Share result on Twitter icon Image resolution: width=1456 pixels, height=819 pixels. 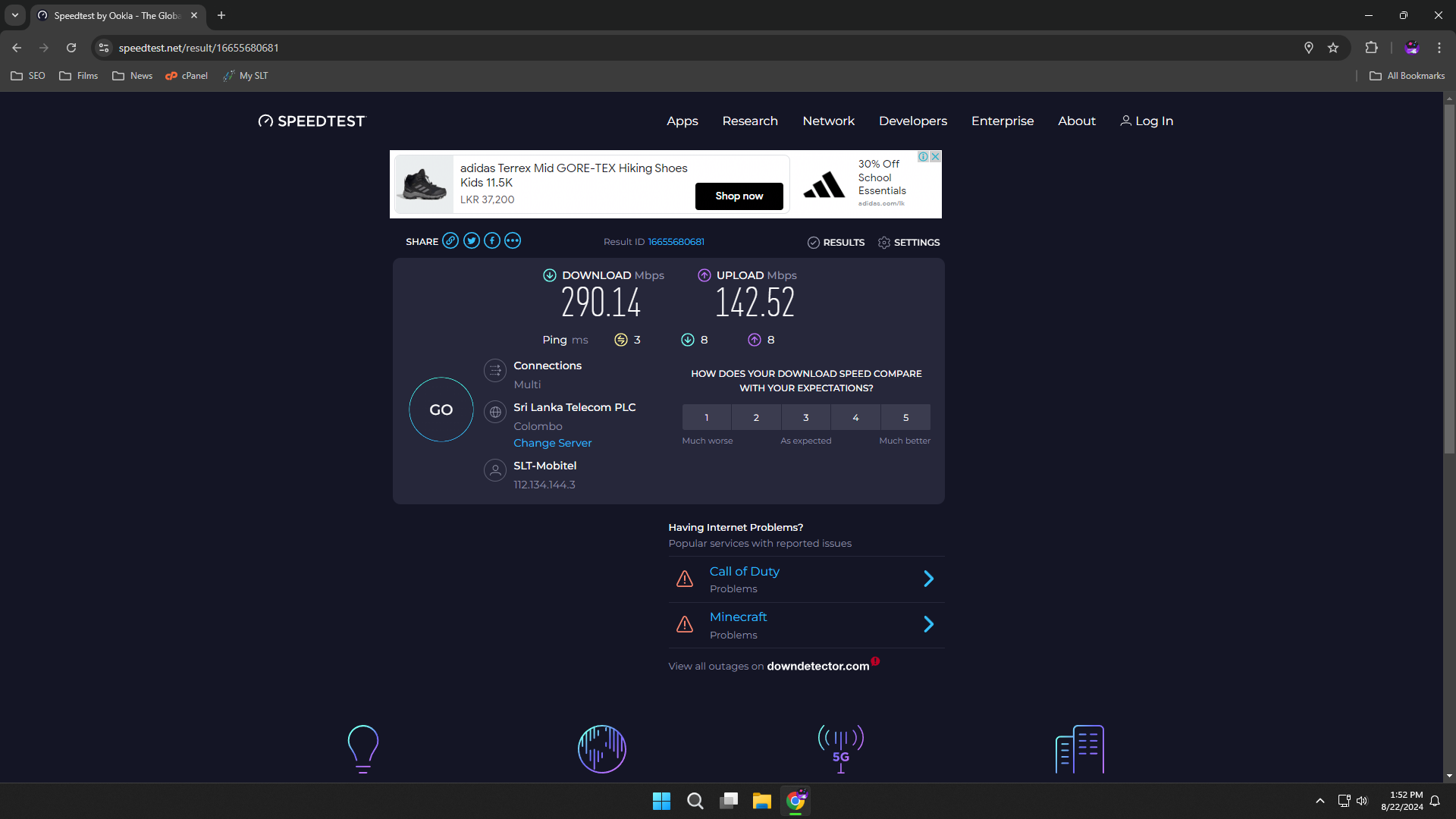472,241
